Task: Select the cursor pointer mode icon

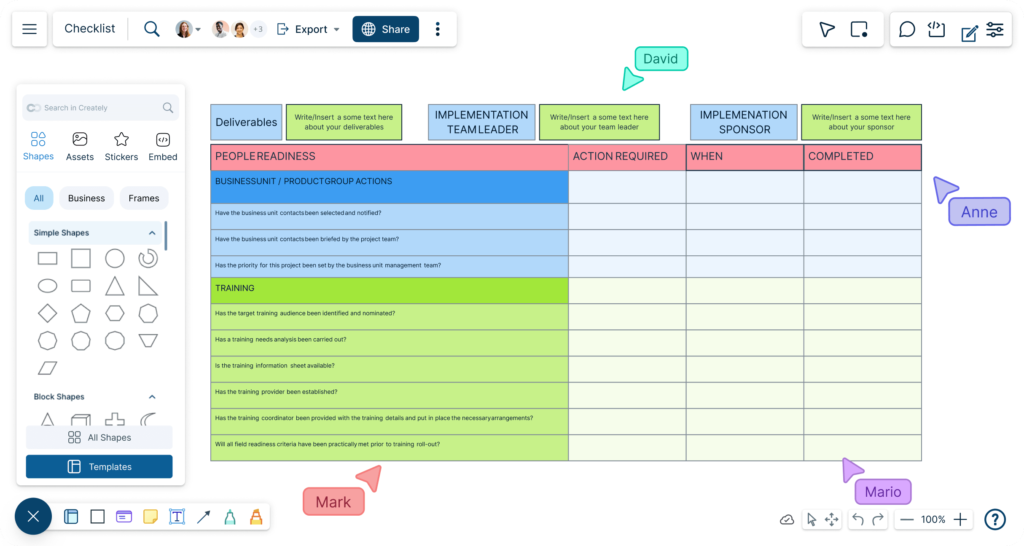Action: (811, 519)
